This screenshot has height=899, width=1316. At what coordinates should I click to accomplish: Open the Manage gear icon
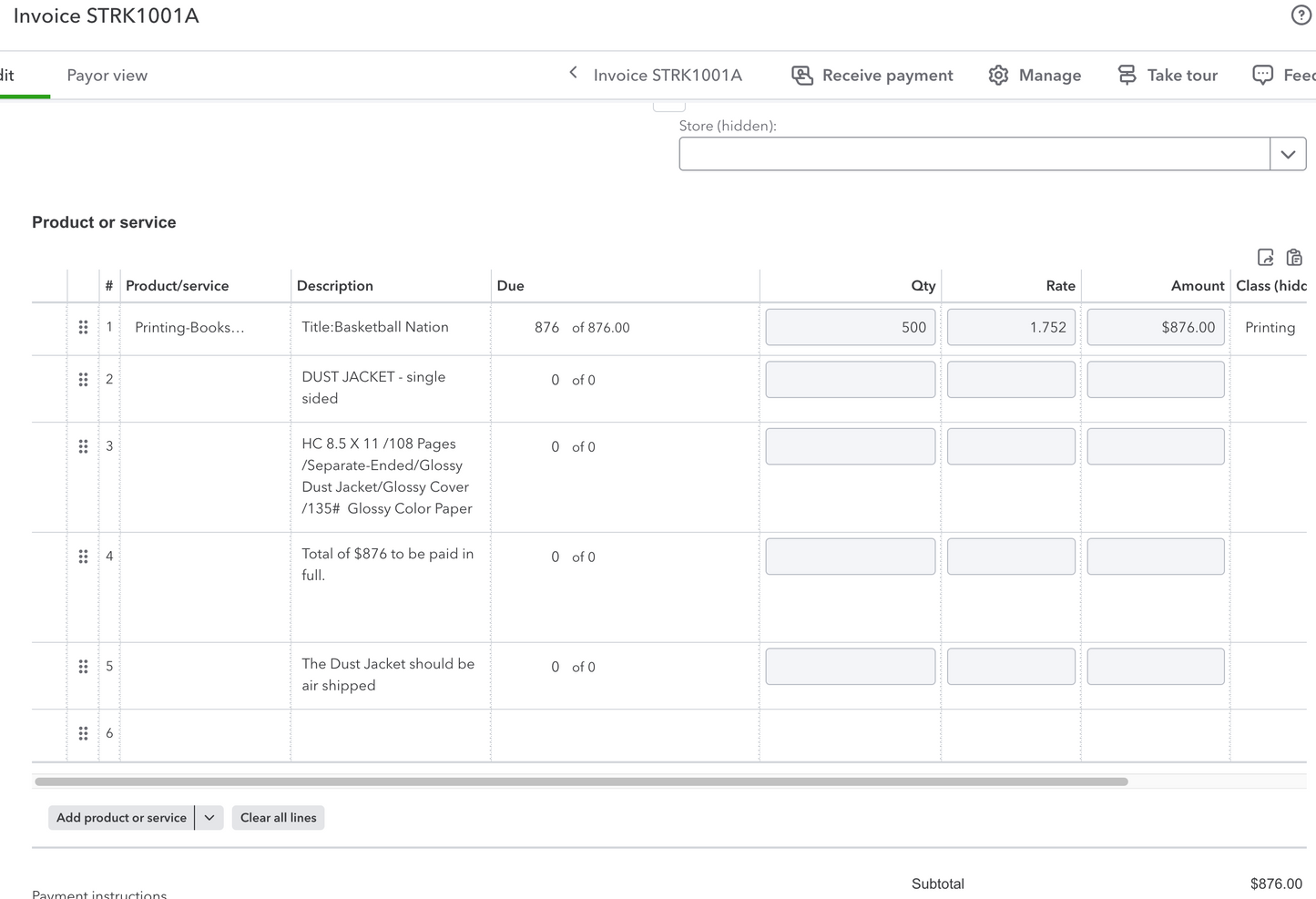998,76
